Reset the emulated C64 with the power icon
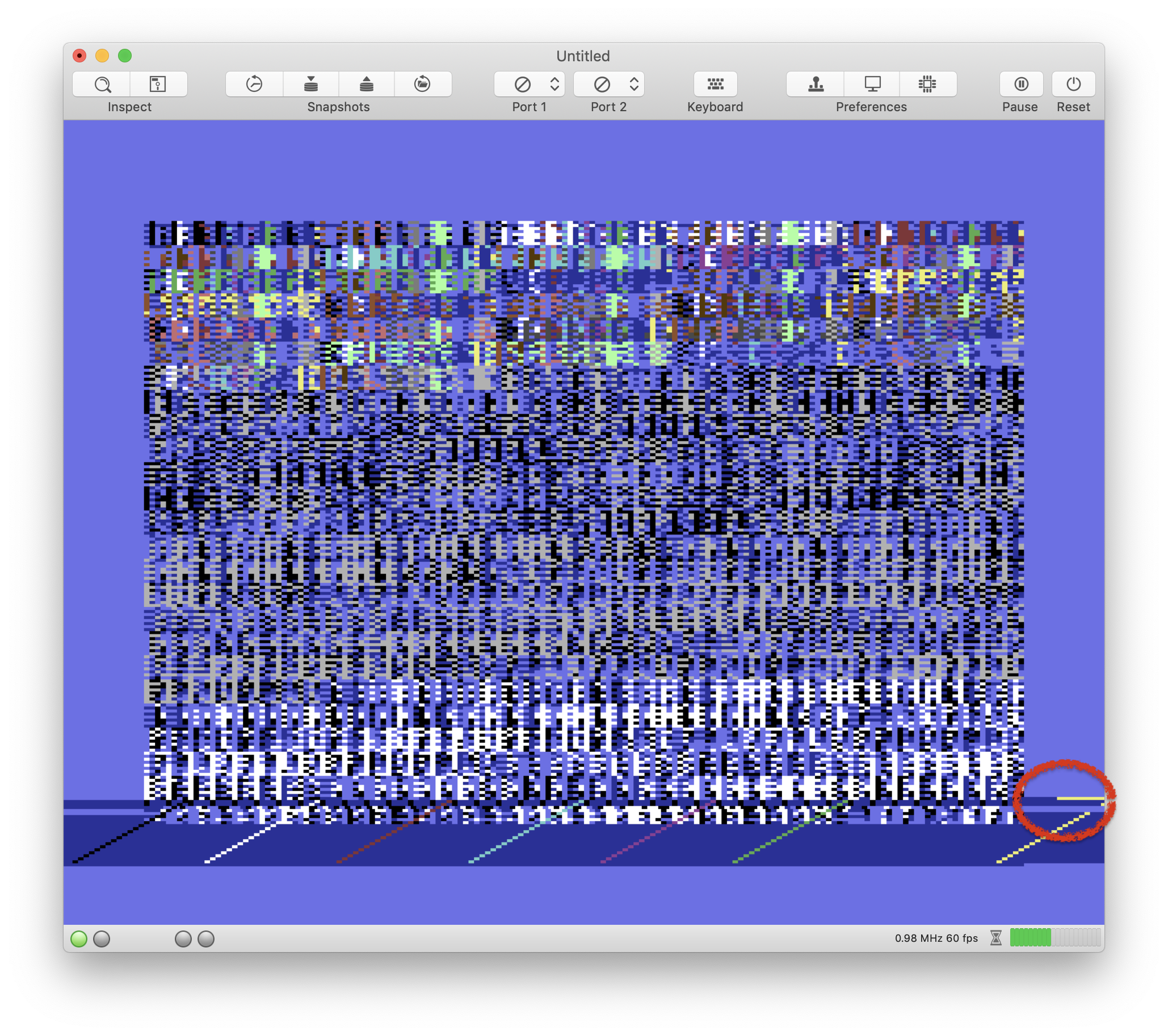 (1074, 85)
